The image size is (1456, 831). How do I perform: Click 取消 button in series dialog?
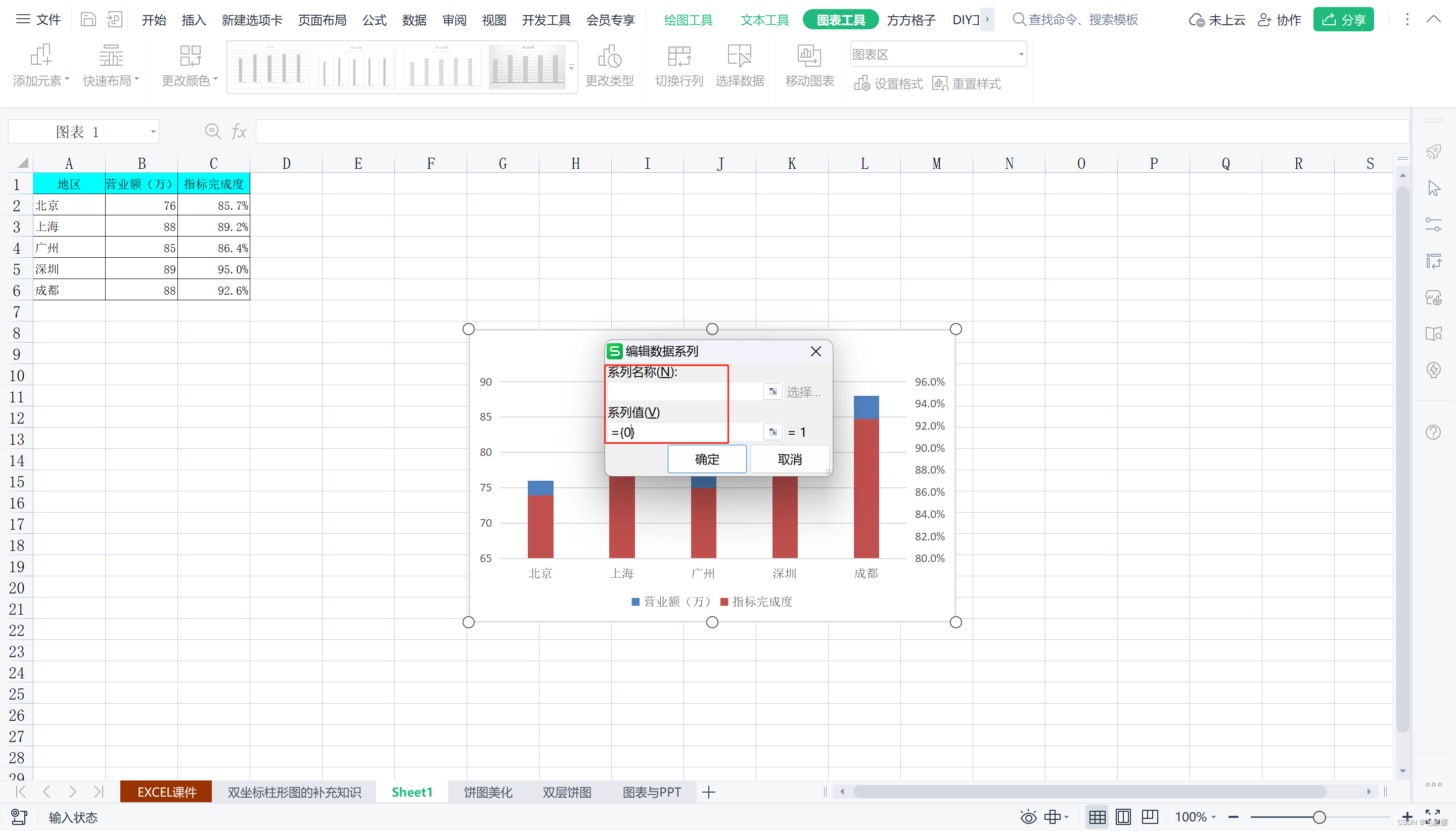point(789,459)
